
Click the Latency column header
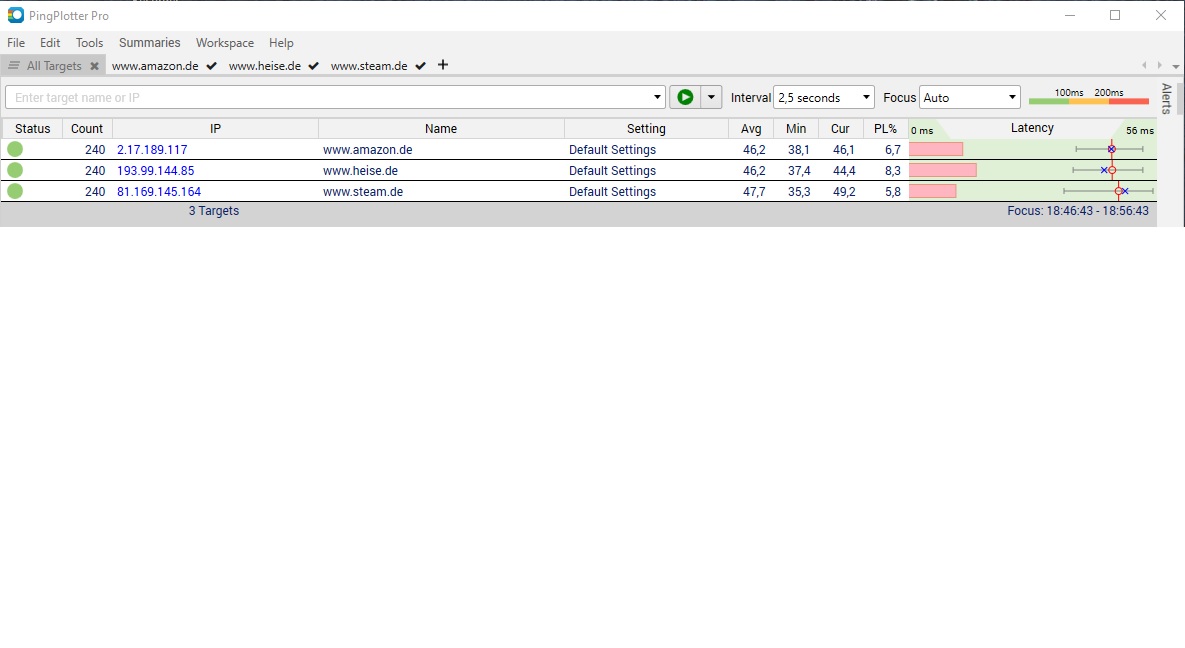point(1032,128)
